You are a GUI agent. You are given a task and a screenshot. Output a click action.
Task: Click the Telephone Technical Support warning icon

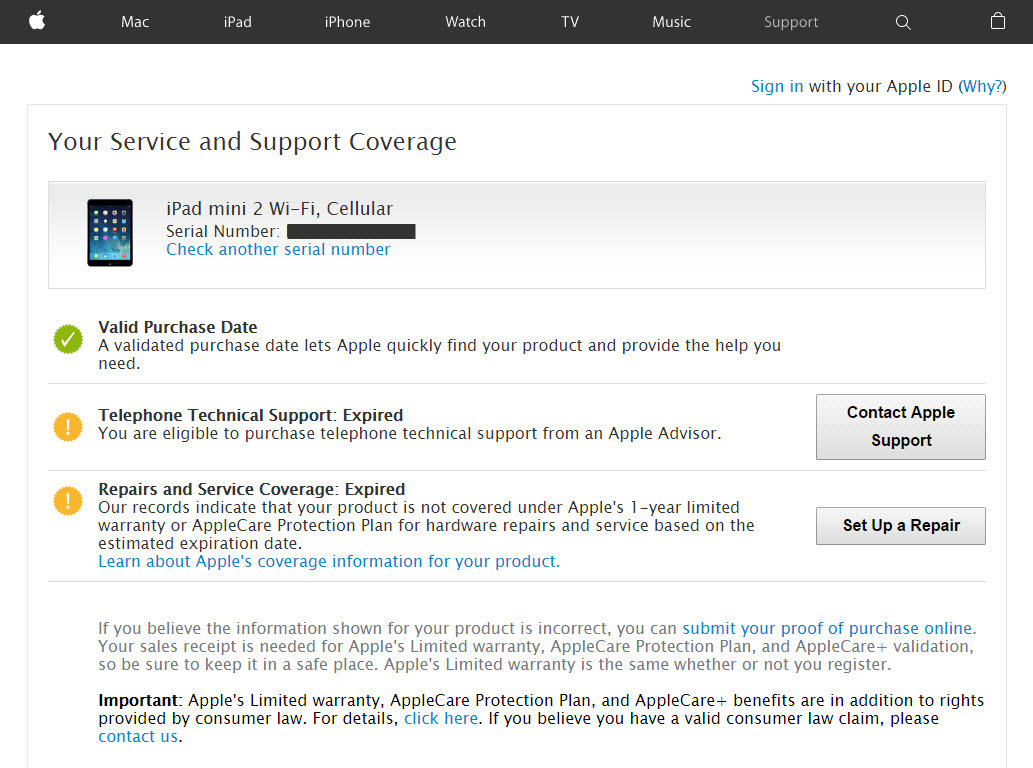pyautogui.click(x=68, y=427)
